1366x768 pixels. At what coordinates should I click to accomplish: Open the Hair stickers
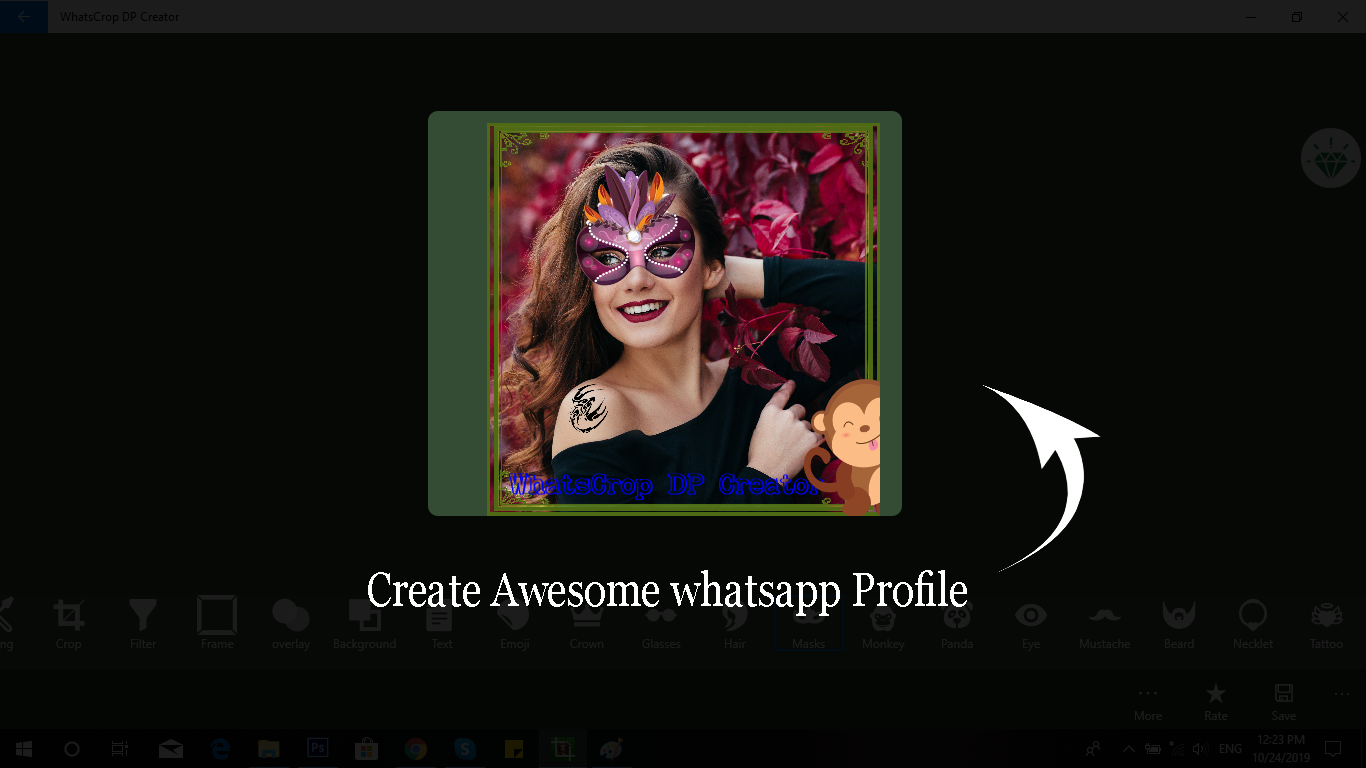(x=735, y=625)
